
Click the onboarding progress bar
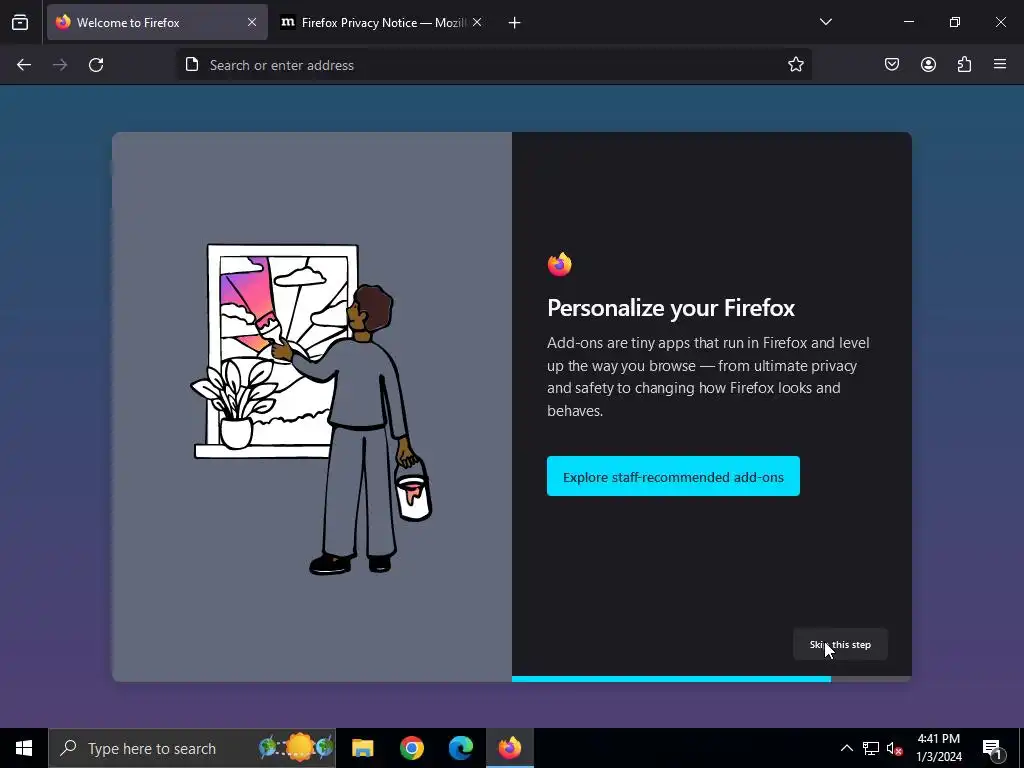[x=711, y=679]
